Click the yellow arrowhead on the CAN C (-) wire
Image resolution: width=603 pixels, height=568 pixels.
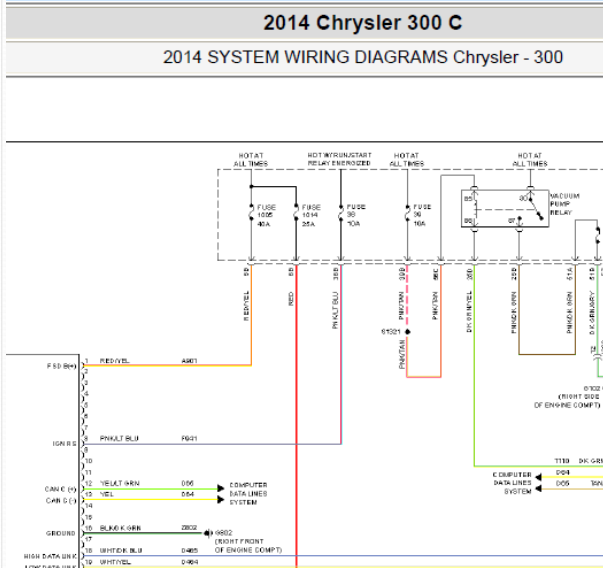point(221,498)
